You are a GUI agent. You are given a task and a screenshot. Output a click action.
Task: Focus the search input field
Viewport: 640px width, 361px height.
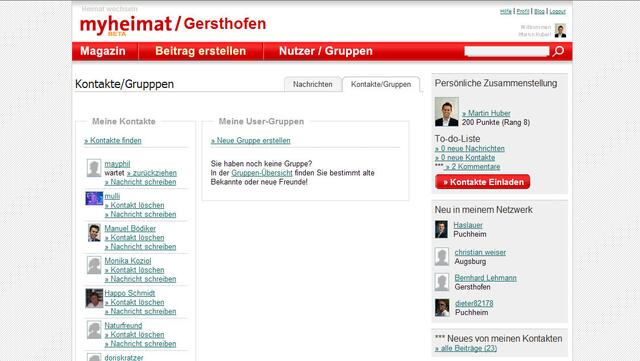pos(507,51)
